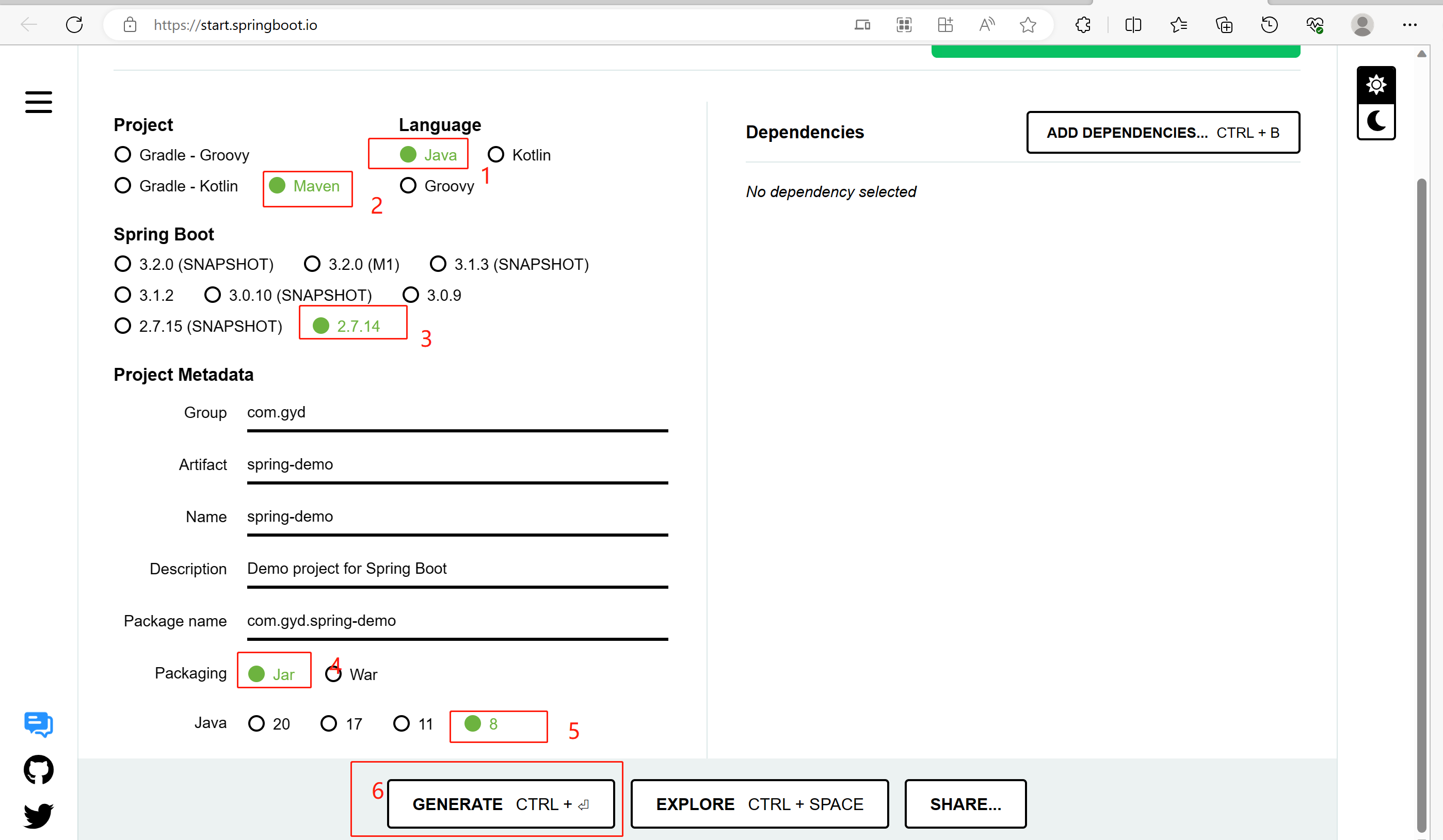Open the favorites list icon
1443x840 pixels.
coord(1178,25)
